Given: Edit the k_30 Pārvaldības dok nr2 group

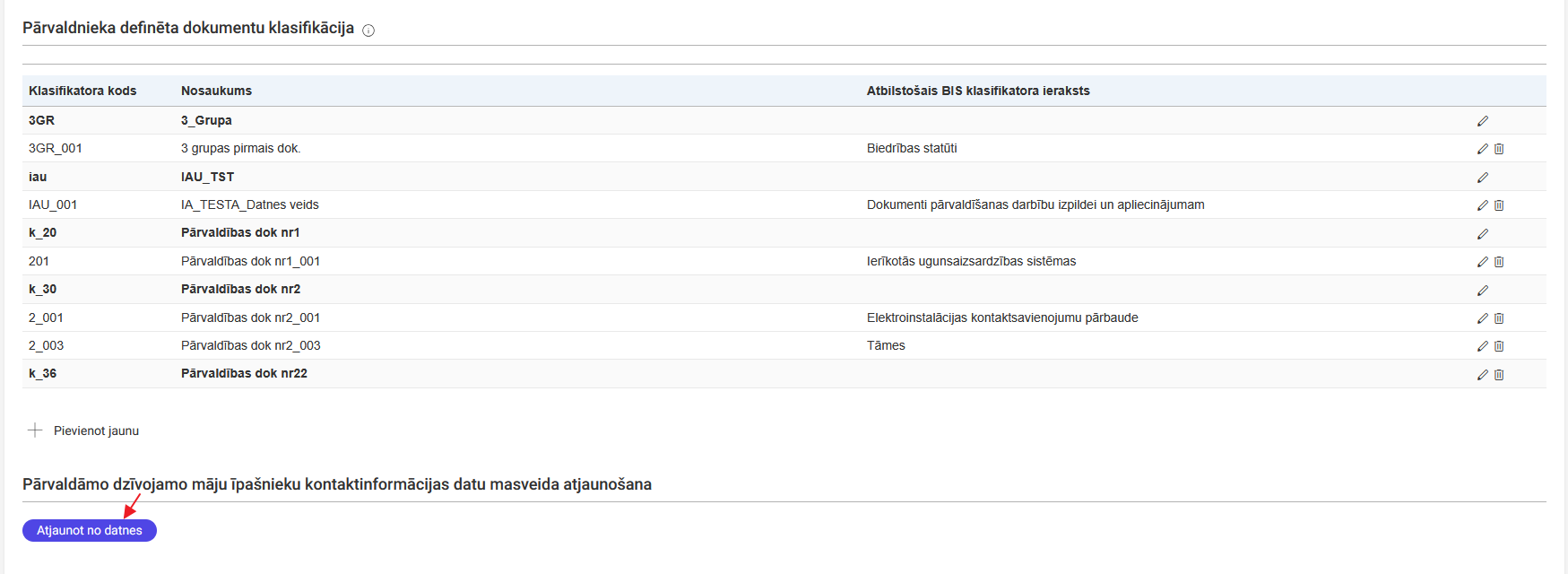Looking at the screenshot, I should (1482, 291).
